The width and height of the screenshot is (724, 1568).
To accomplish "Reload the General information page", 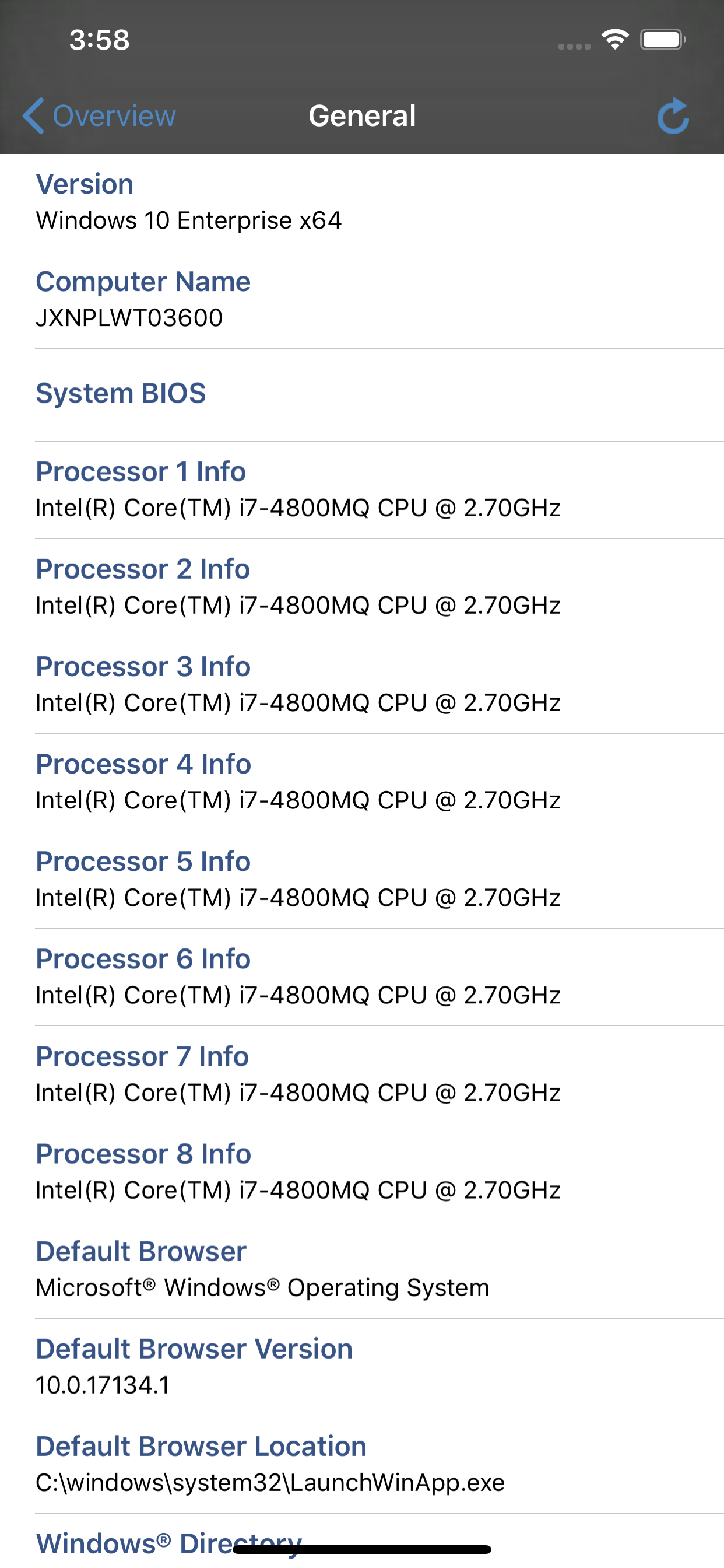I will 674,116.
